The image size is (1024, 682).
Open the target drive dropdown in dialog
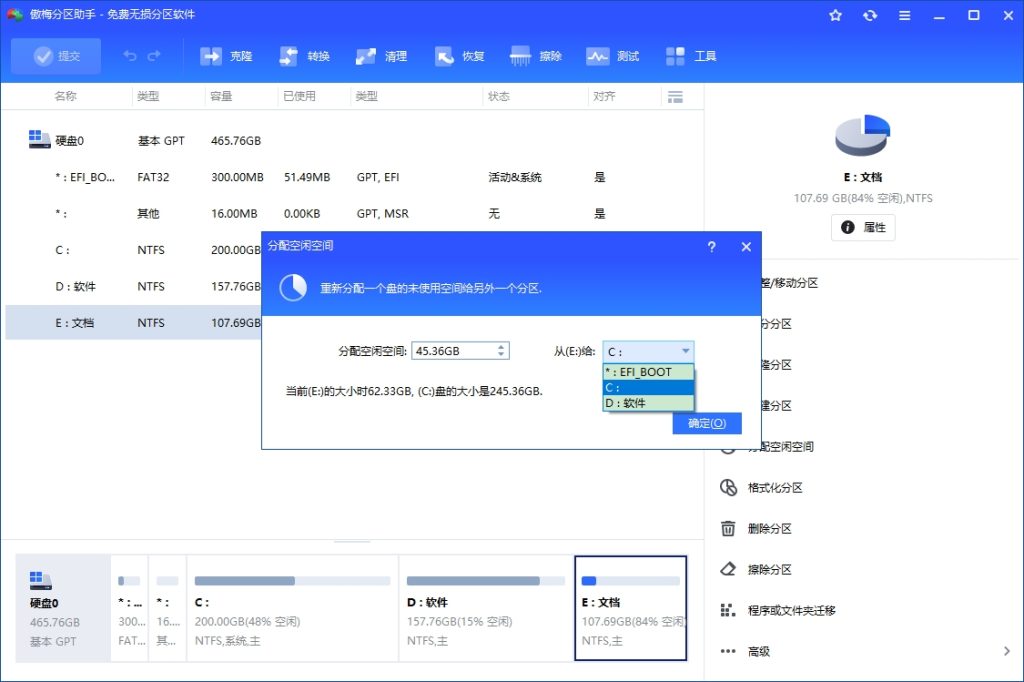(x=687, y=350)
